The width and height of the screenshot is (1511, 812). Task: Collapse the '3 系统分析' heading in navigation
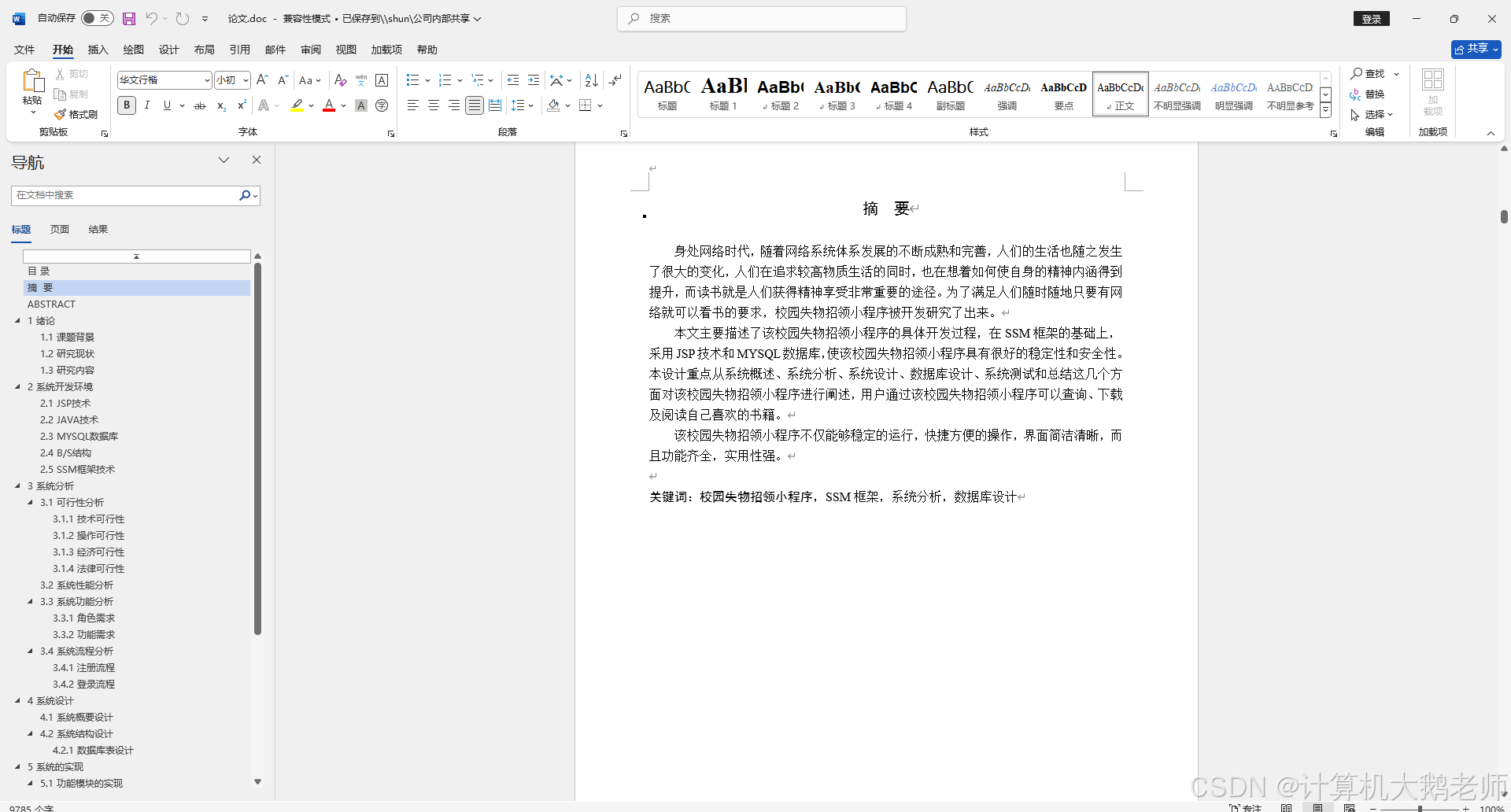pyautogui.click(x=17, y=485)
